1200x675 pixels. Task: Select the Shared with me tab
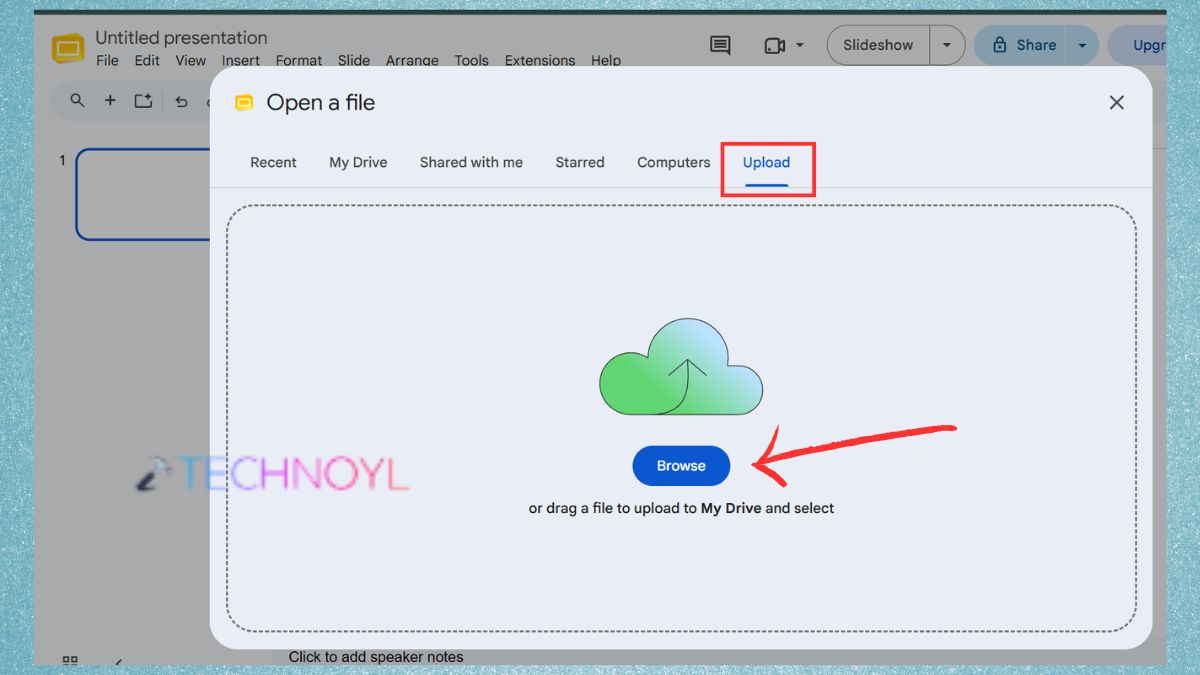pyautogui.click(x=471, y=162)
